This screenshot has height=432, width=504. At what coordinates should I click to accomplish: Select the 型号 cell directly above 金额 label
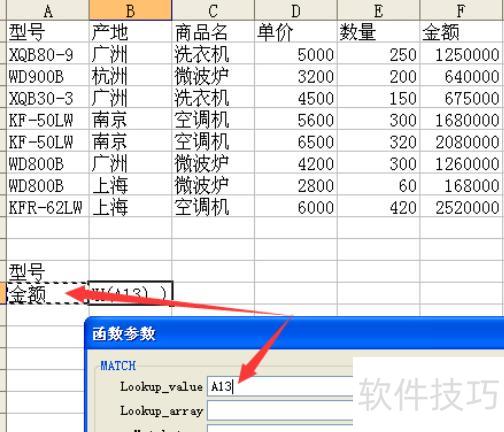pyautogui.click(x=48, y=271)
